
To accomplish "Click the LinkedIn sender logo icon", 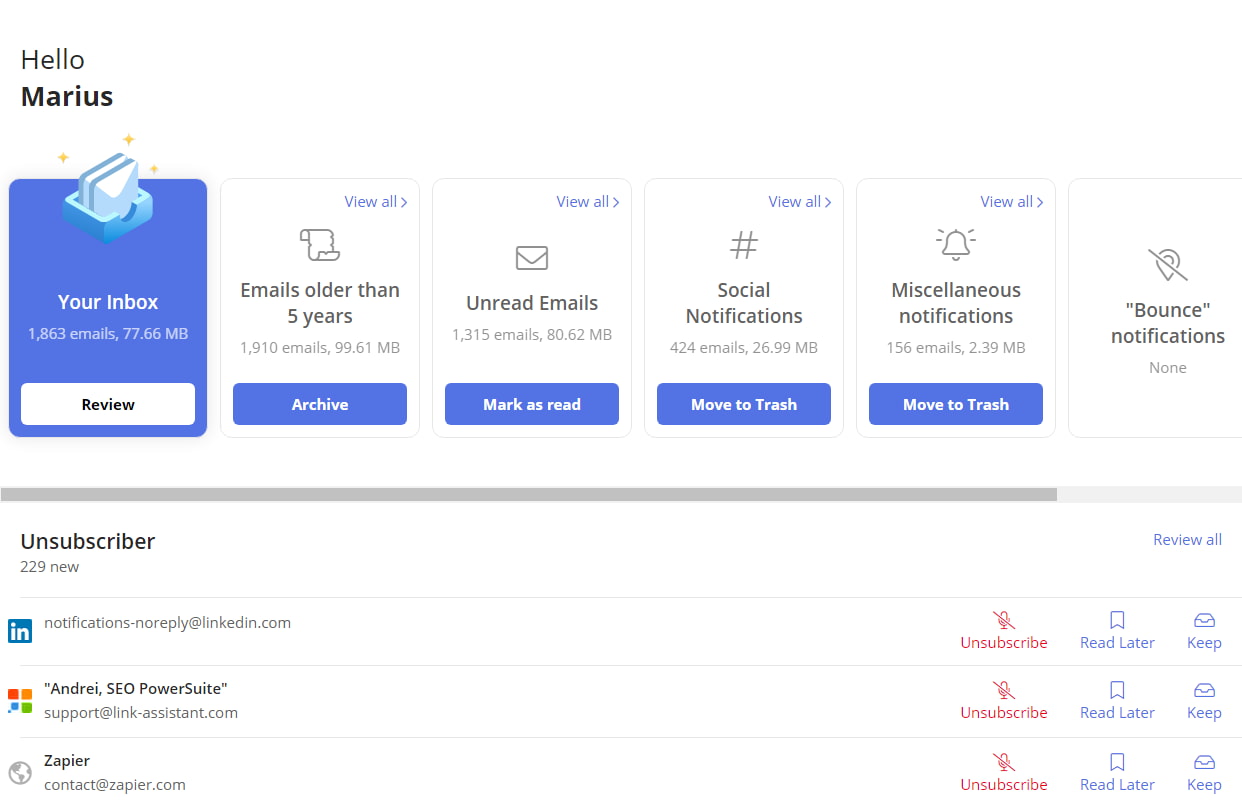I will click(19, 631).
